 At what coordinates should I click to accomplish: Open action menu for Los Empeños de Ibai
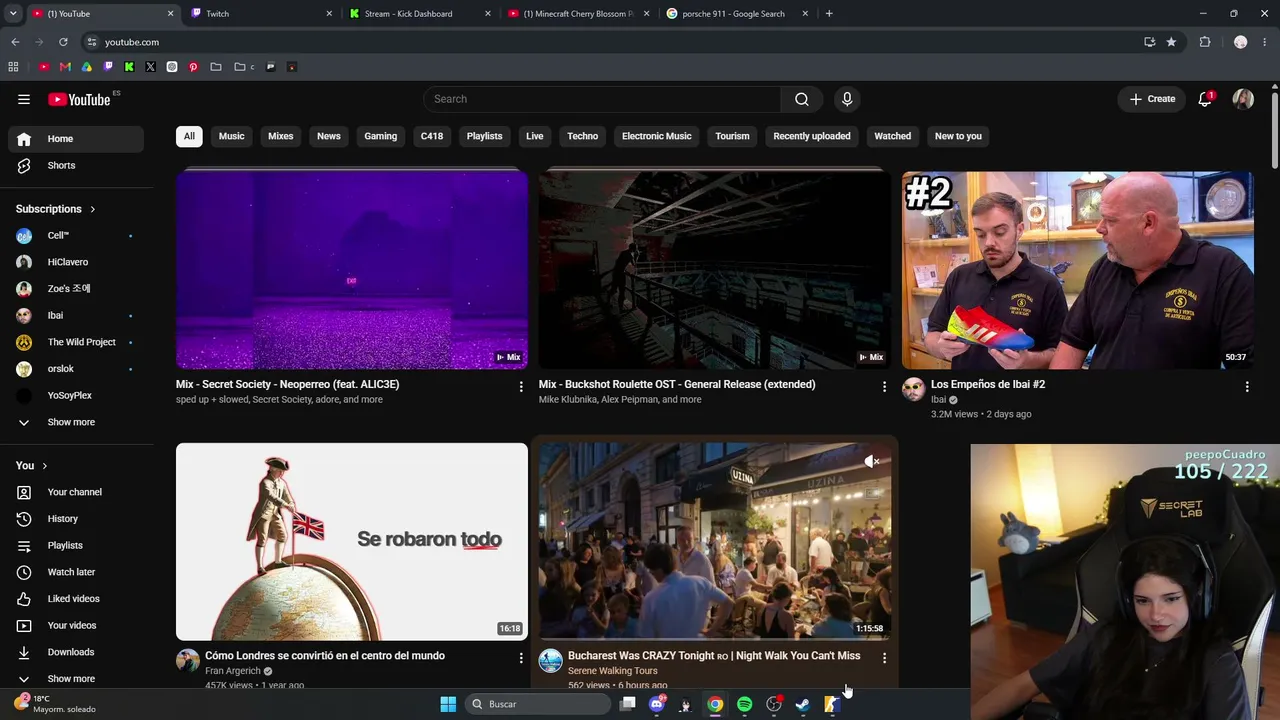[x=1247, y=386]
